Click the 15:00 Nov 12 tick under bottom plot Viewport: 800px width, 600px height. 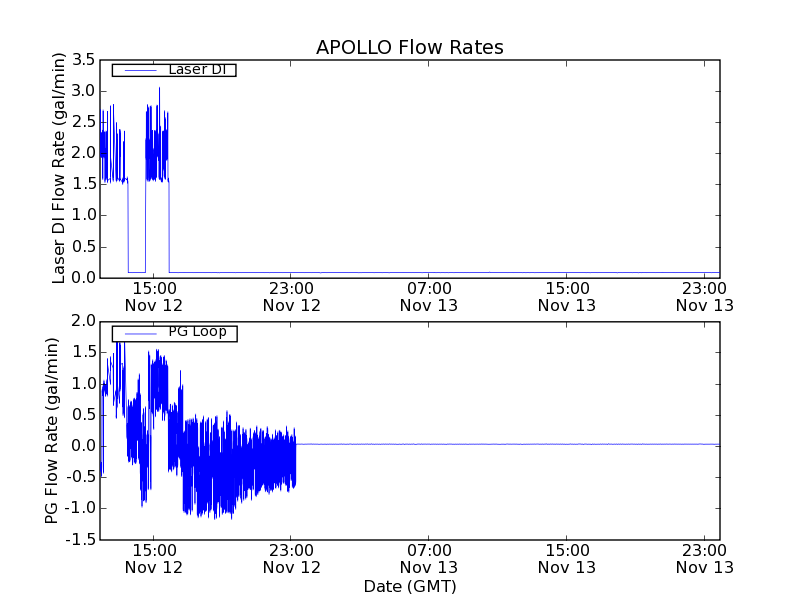coord(153,558)
